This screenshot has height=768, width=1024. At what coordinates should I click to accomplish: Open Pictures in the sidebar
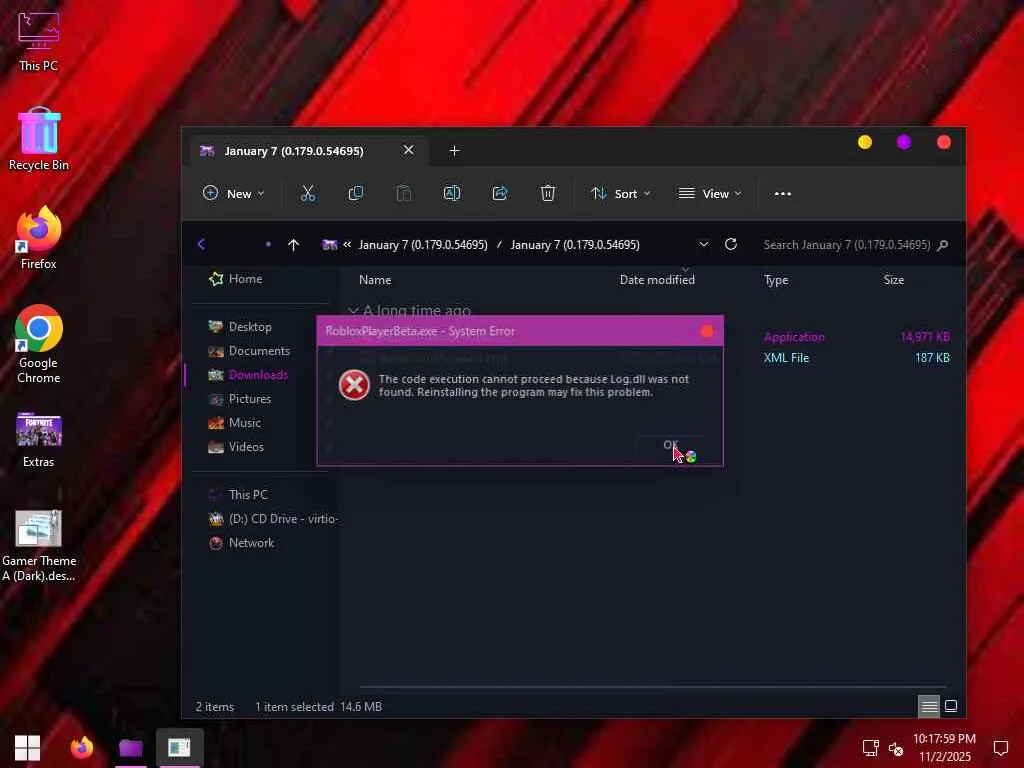(239, 398)
